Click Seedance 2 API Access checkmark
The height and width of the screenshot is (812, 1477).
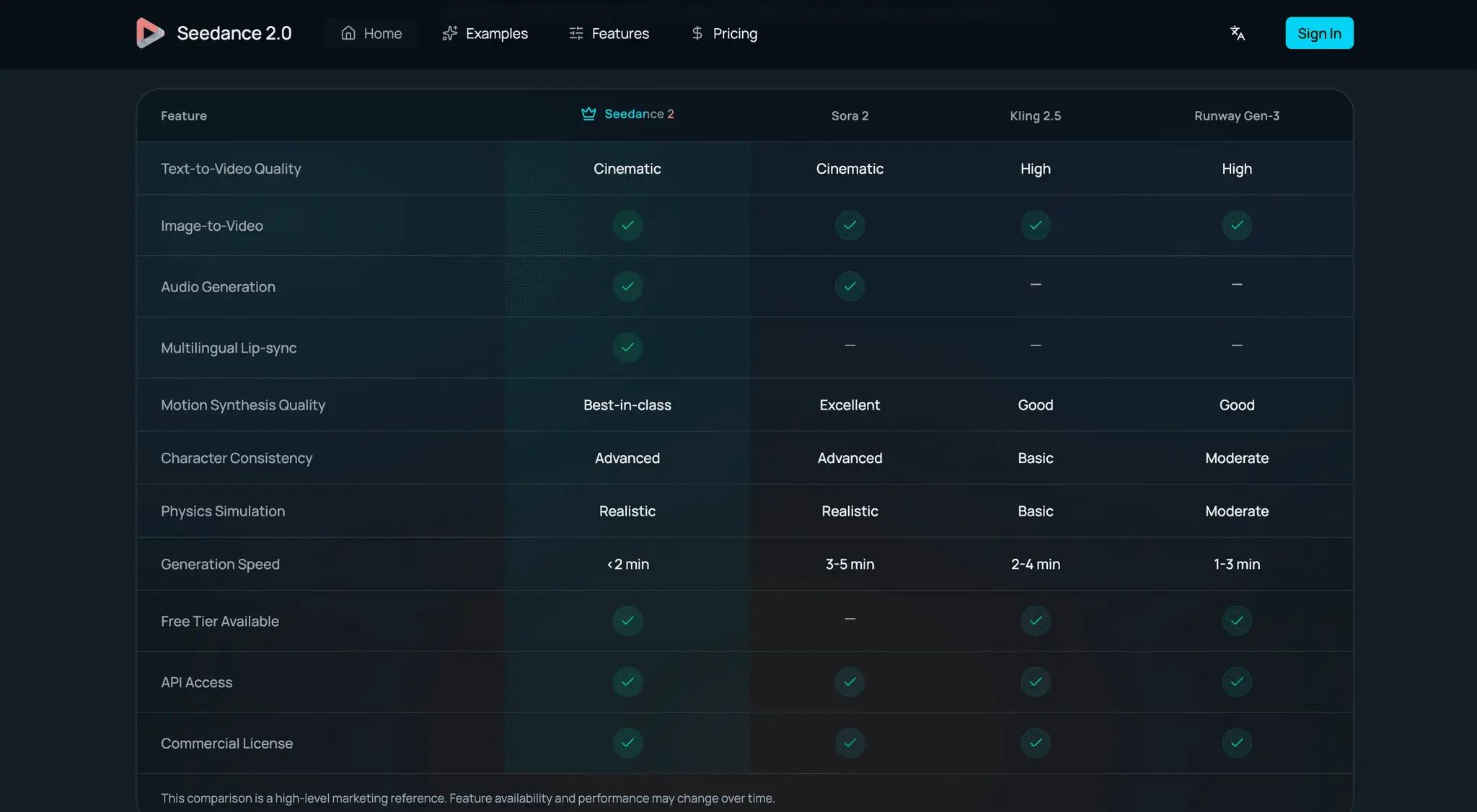627,682
